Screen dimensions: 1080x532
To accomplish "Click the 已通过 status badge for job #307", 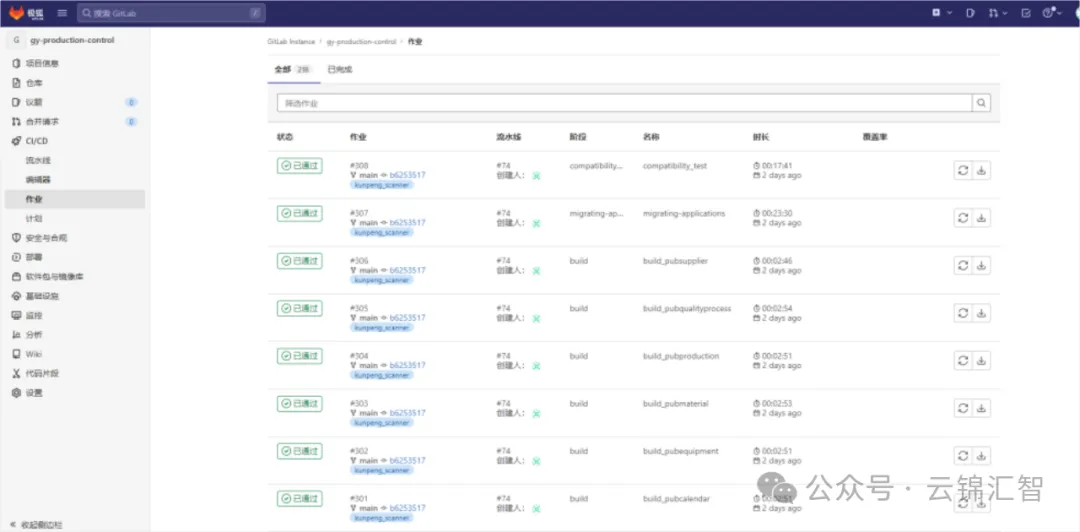I will 300,213.
